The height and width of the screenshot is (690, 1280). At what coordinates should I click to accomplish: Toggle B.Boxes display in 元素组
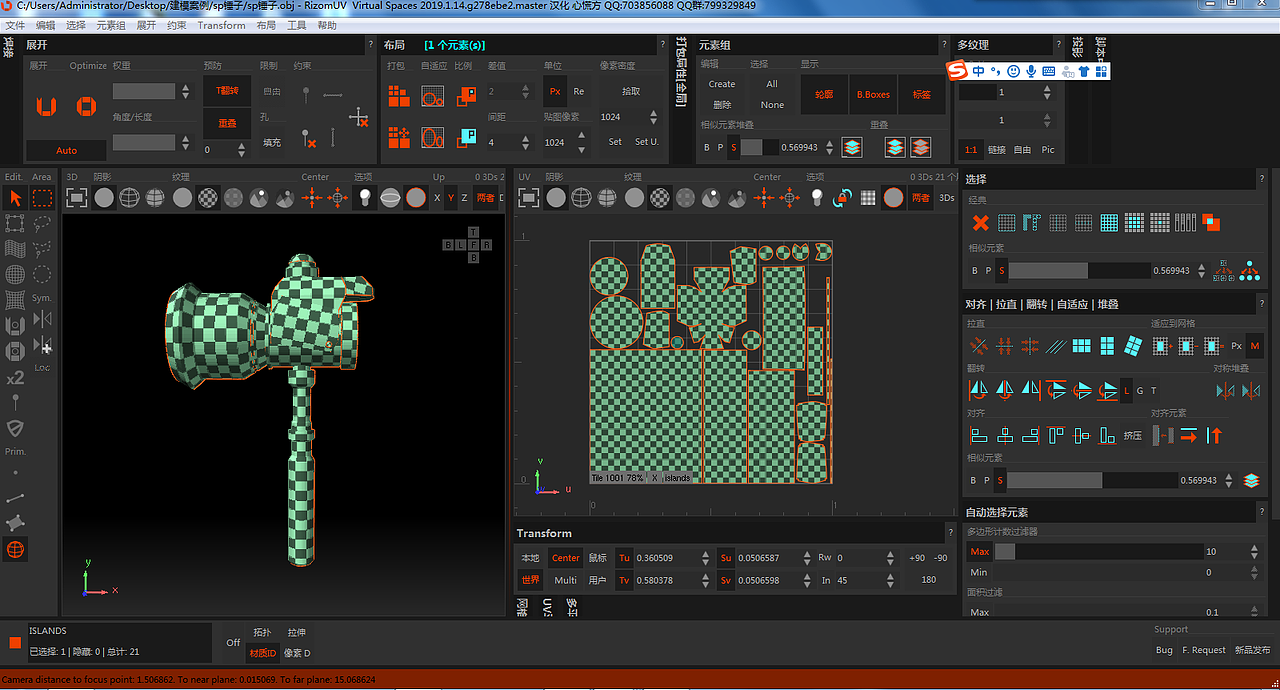(x=873, y=95)
